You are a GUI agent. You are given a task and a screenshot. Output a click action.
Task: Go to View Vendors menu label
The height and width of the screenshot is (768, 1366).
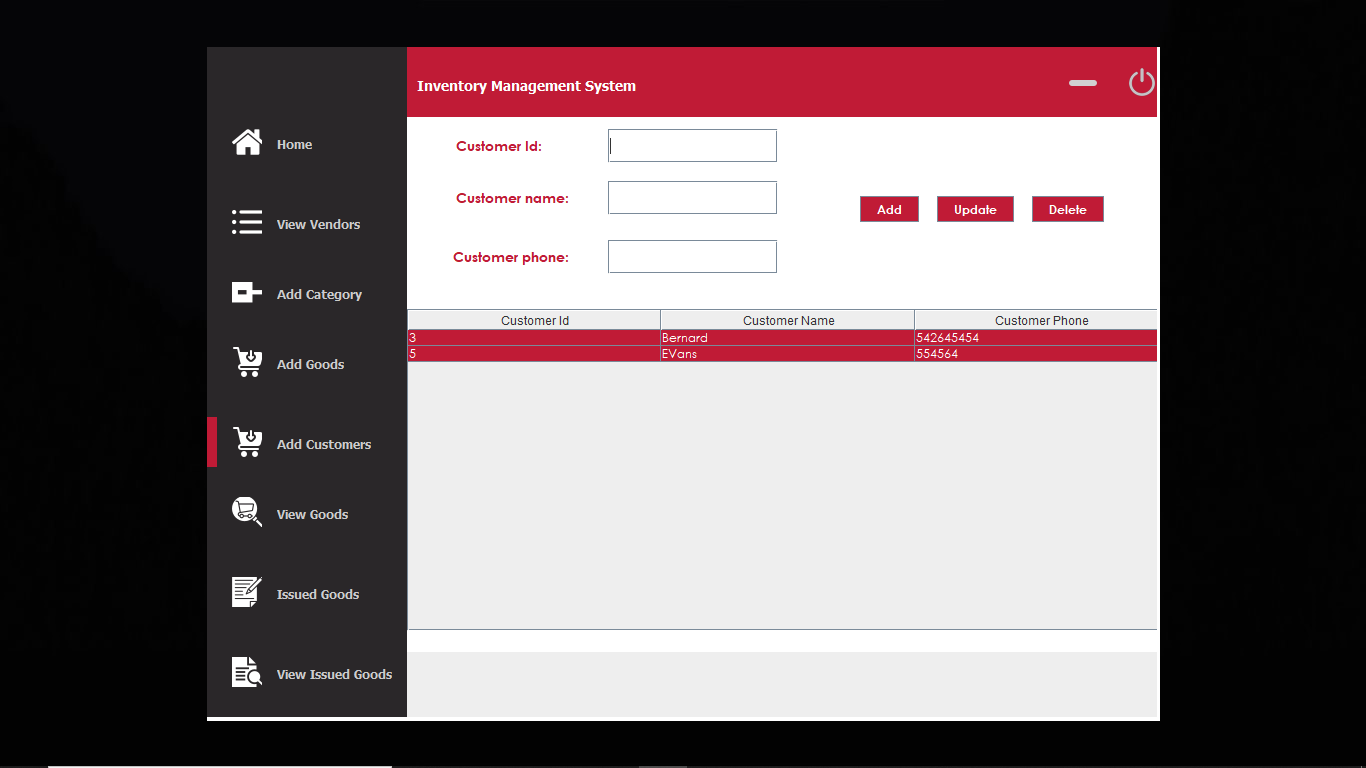point(318,225)
